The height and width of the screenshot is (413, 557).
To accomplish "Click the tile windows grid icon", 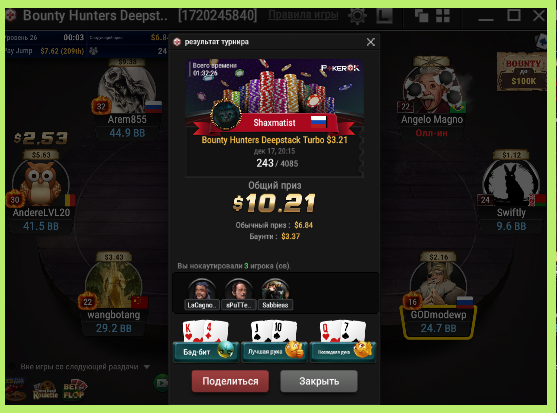I will click(443, 16).
